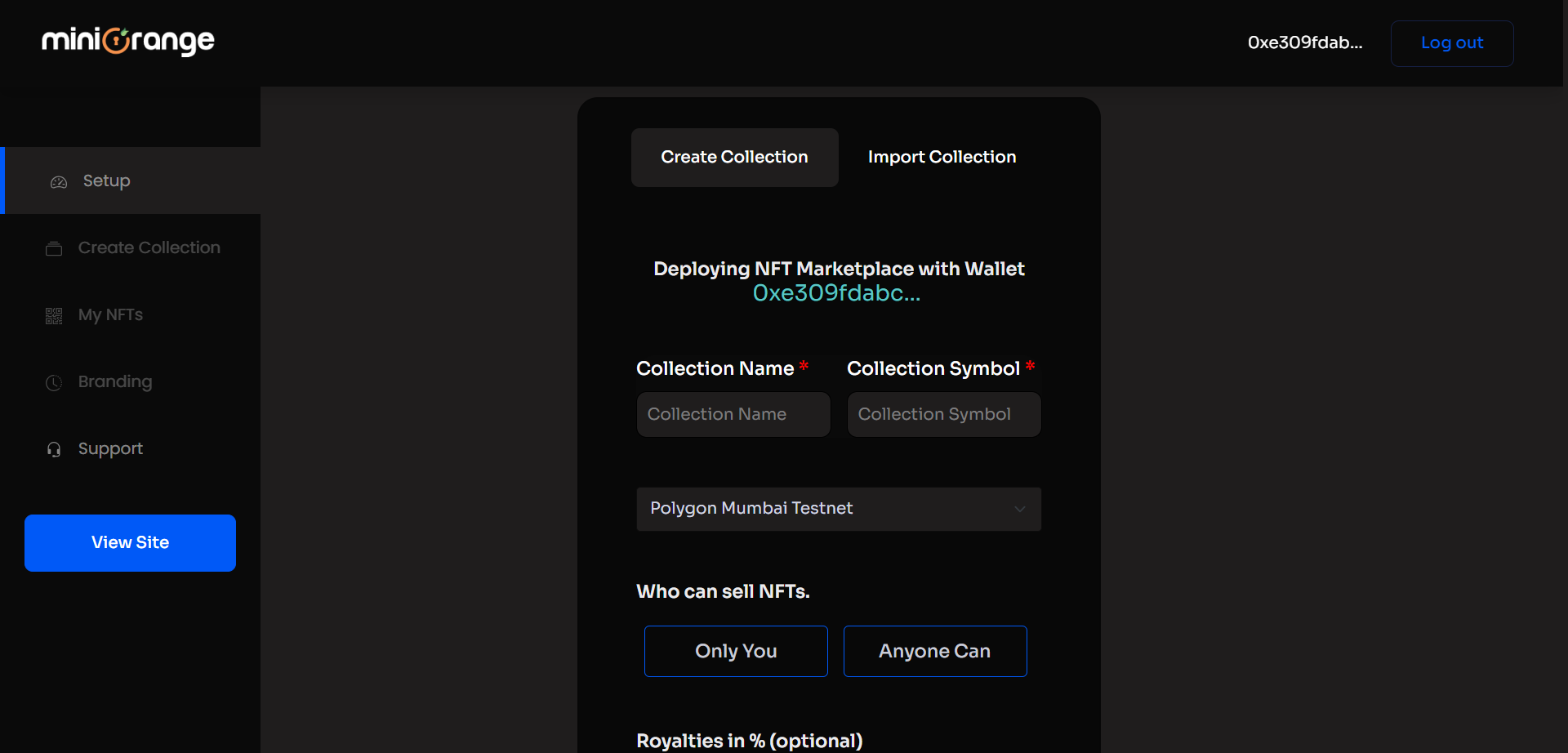Switch to the Import Collection tab
Image resolution: width=1568 pixels, height=753 pixels.
[x=942, y=157]
